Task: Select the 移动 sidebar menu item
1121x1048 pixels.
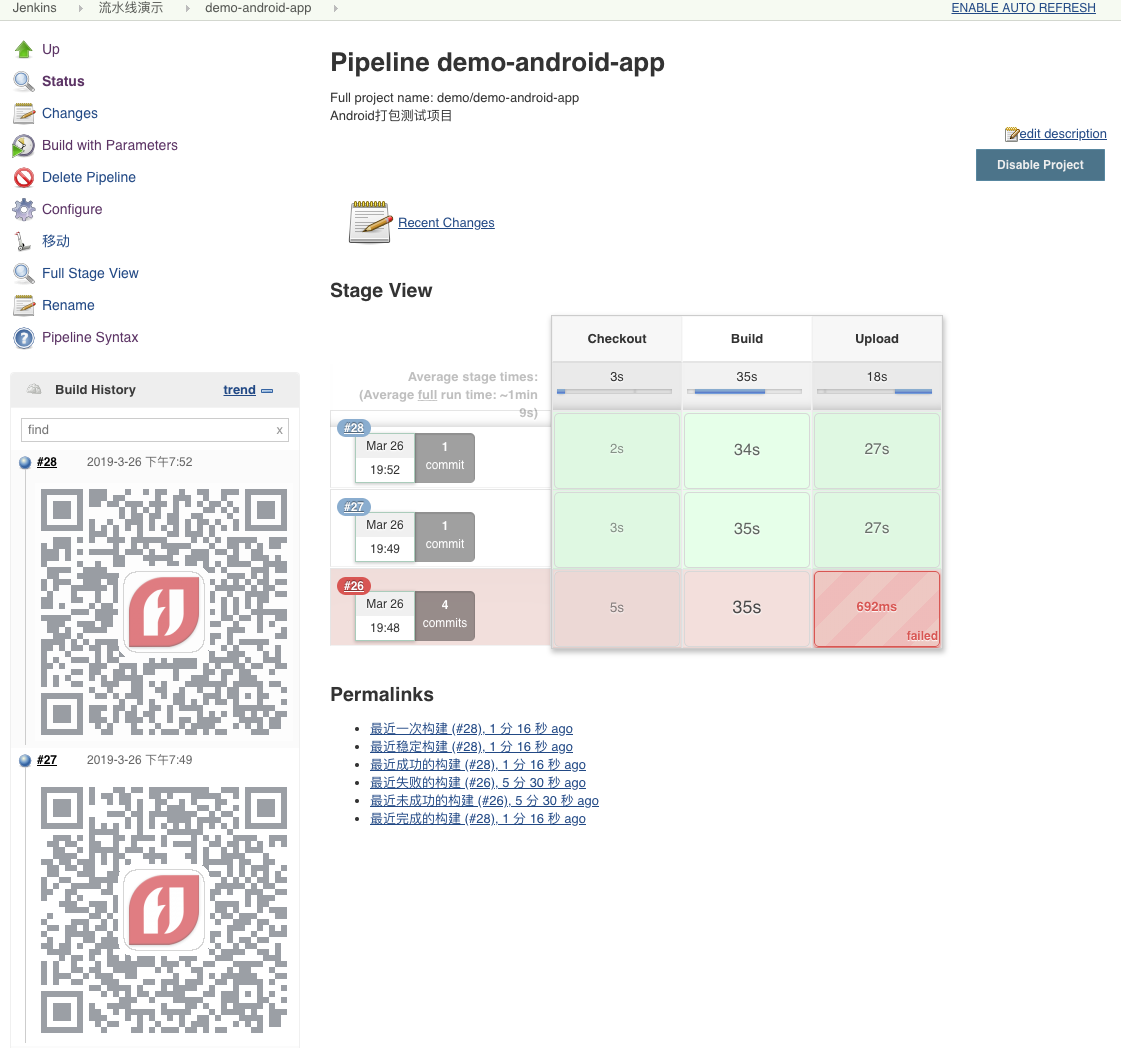Action: [56, 241]
